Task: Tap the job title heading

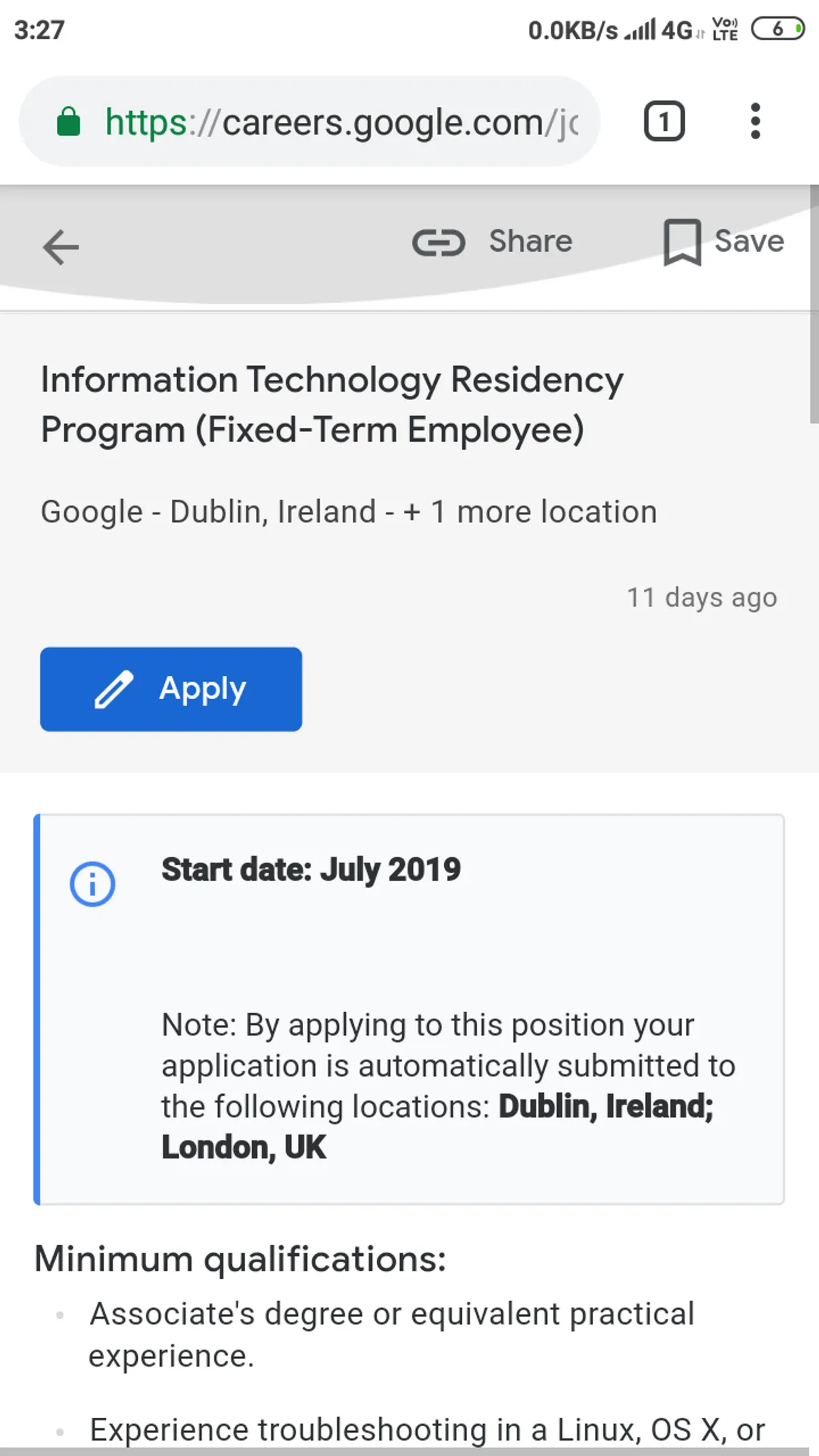Action: [332, 404]
